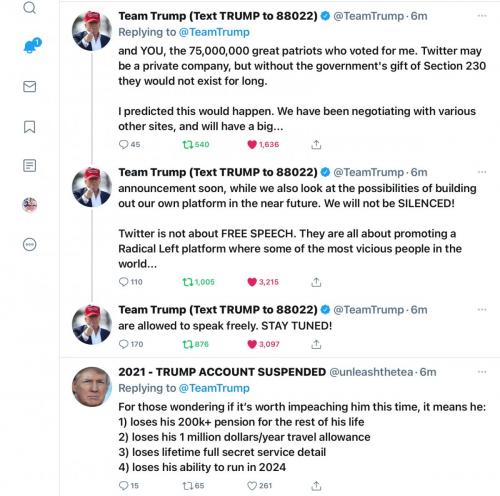Open the search explore icon in sidebar
Image resolution: width=500 pixels, height=496 pixels.
pos(30,7)
